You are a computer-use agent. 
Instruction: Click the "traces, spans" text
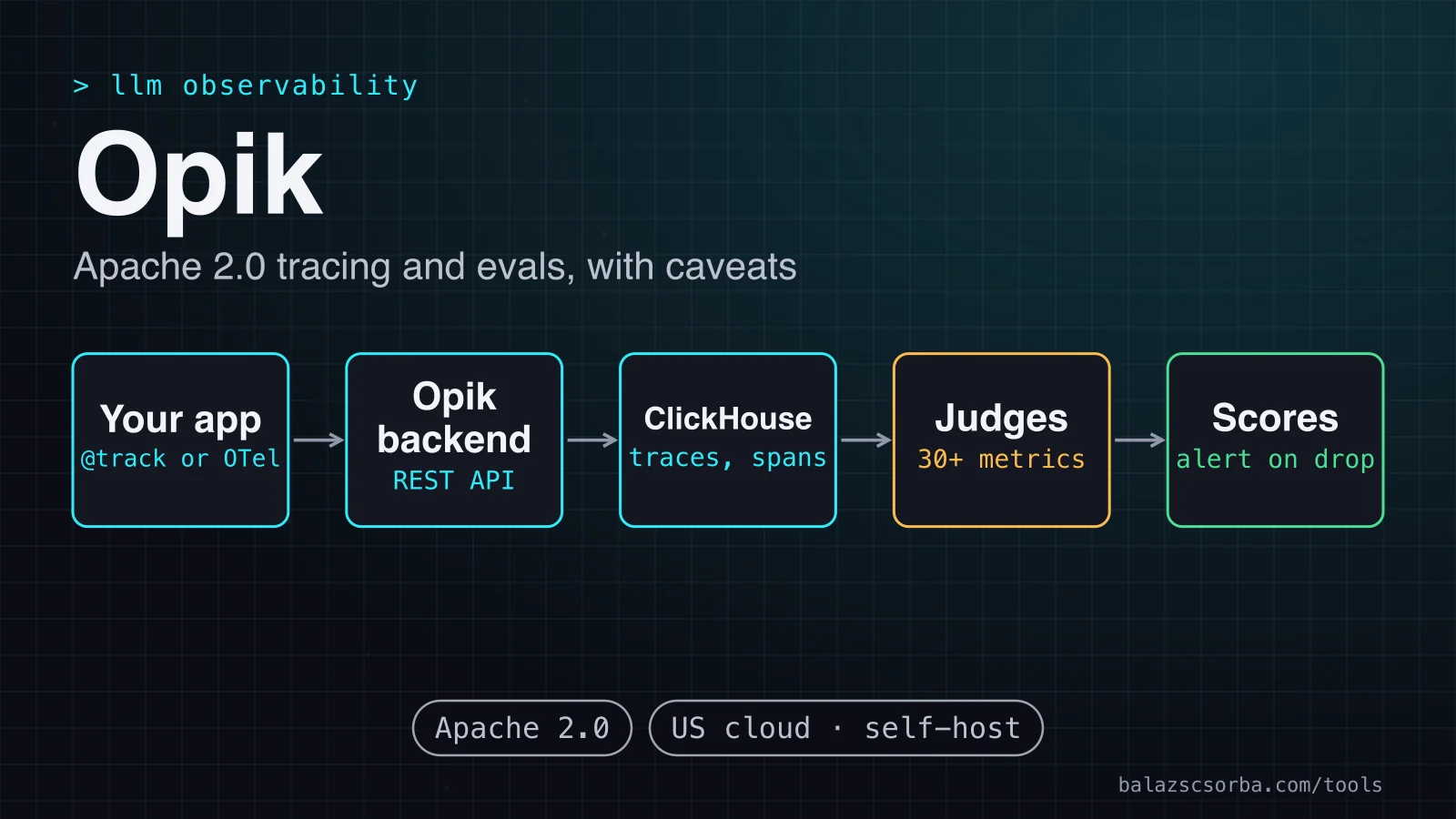coord(728,458)
